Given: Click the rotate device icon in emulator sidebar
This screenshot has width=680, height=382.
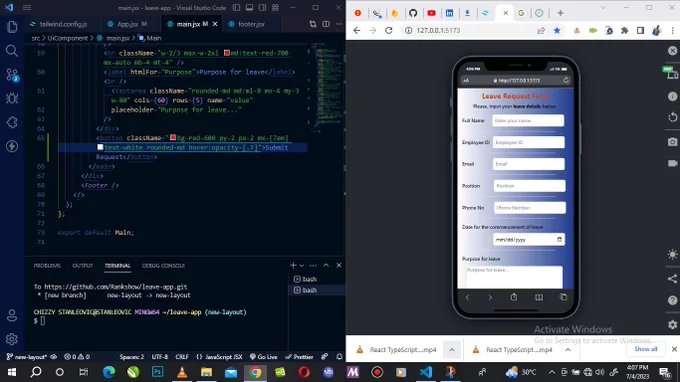Looking at the screenshot, I should click(x=672, y=118).
